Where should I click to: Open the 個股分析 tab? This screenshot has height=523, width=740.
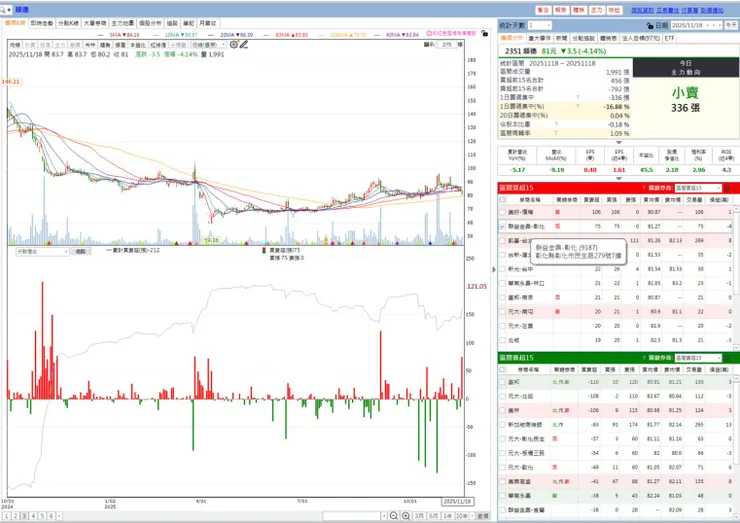click(x=150, y=23)
